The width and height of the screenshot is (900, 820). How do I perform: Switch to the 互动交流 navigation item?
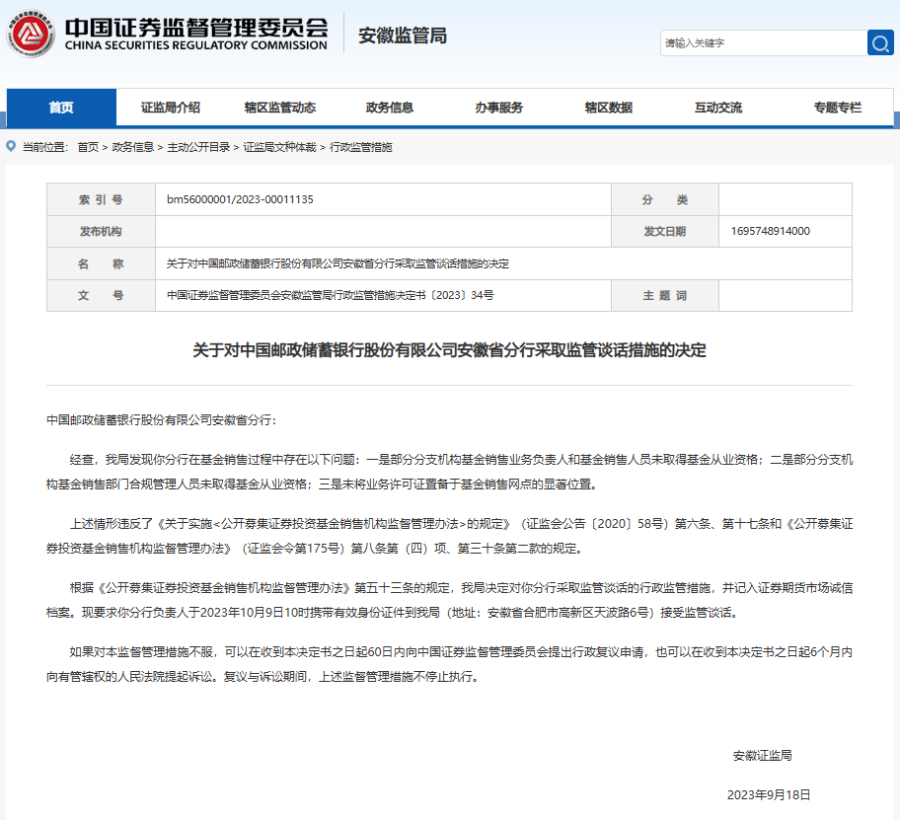(x=718, y=108)
